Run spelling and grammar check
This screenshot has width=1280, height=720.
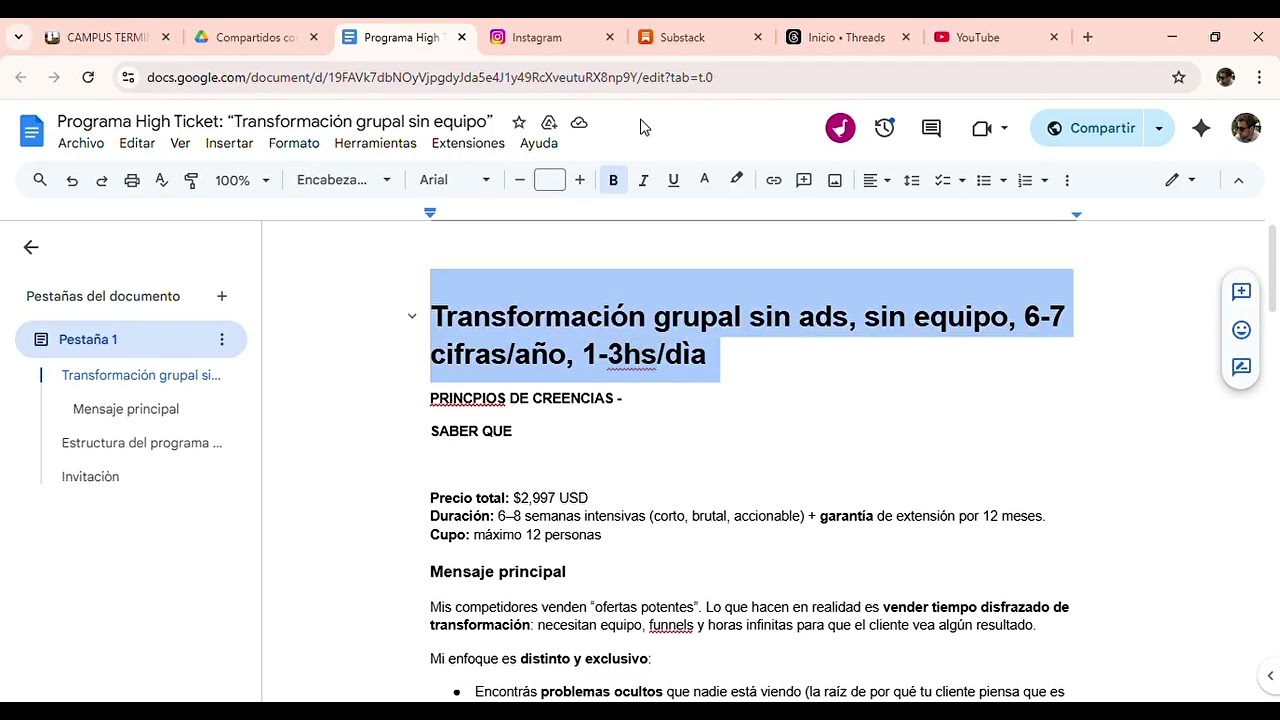click(162, 180)
